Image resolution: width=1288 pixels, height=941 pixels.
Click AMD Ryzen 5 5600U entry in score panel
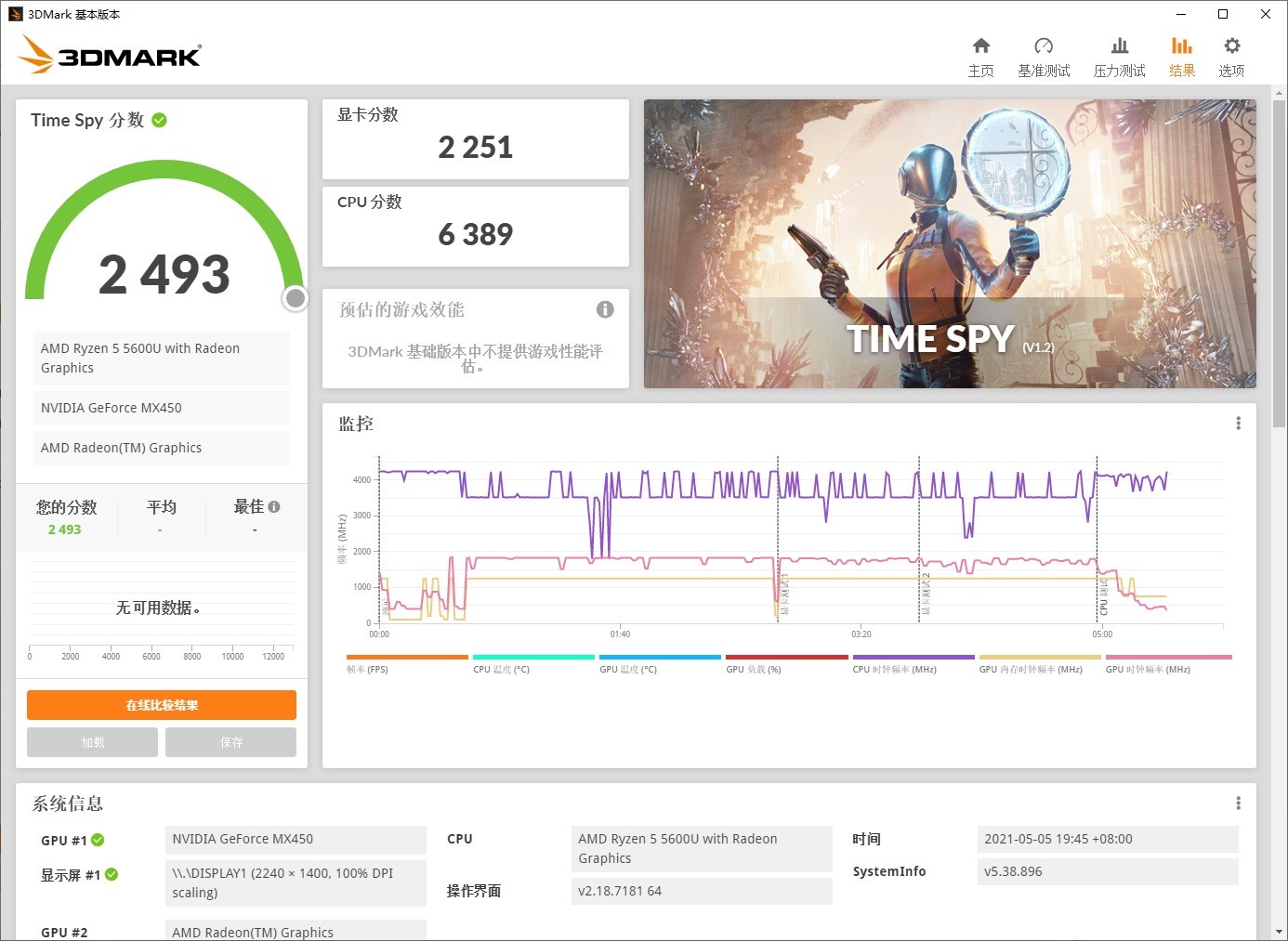pyautogui.click(x=162, y=358)
